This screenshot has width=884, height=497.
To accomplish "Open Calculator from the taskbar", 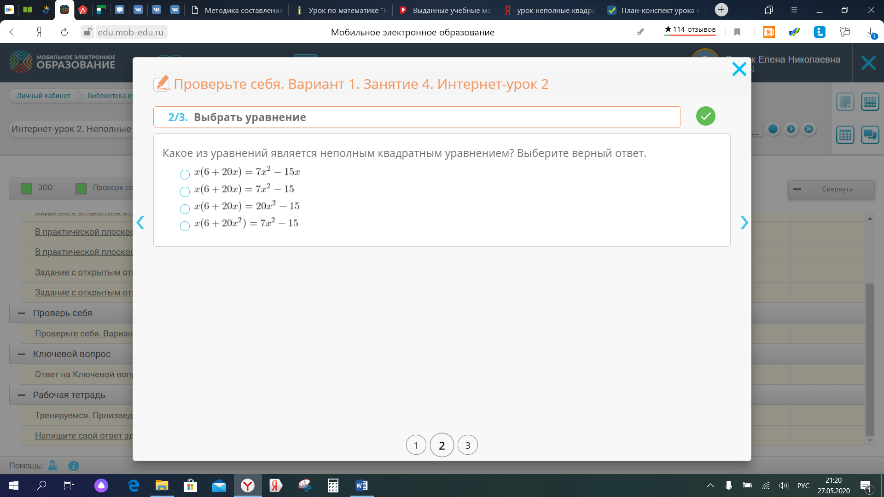I will (x=333, y=485).
